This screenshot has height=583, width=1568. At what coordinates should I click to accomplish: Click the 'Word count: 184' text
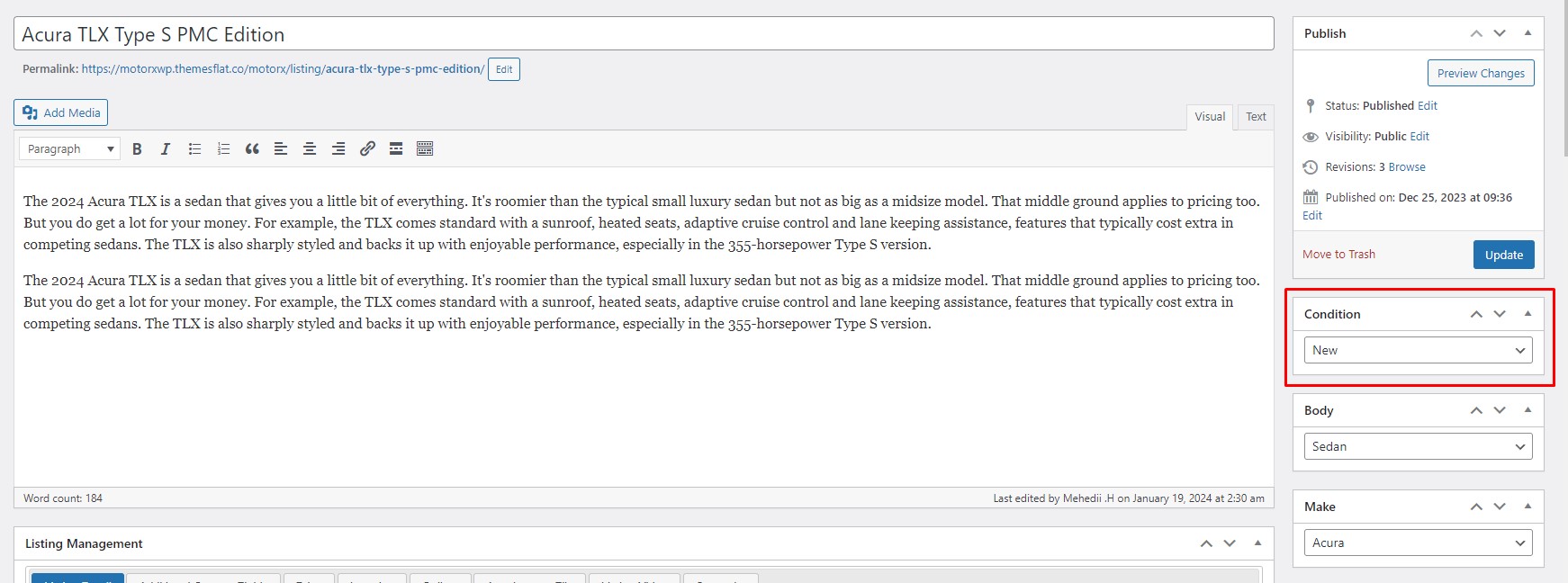click(63, 498)
